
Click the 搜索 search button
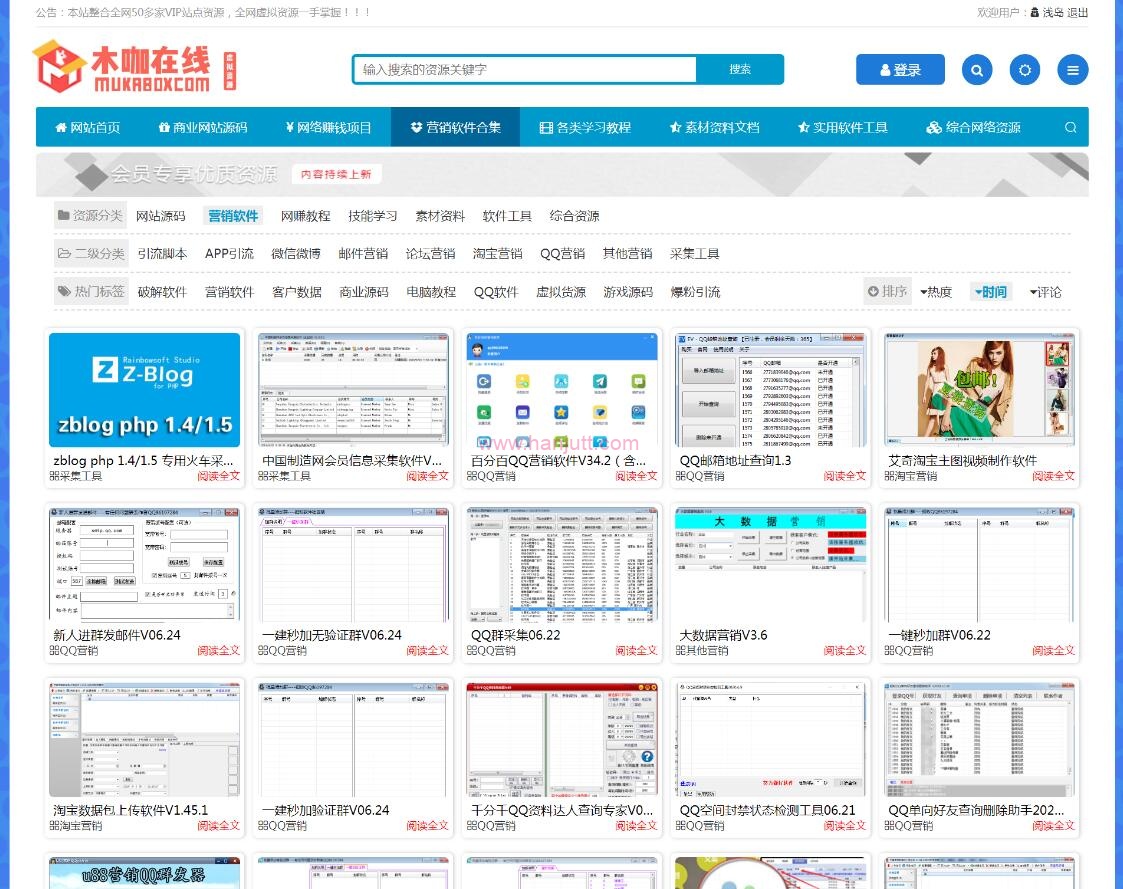(740, 69)
